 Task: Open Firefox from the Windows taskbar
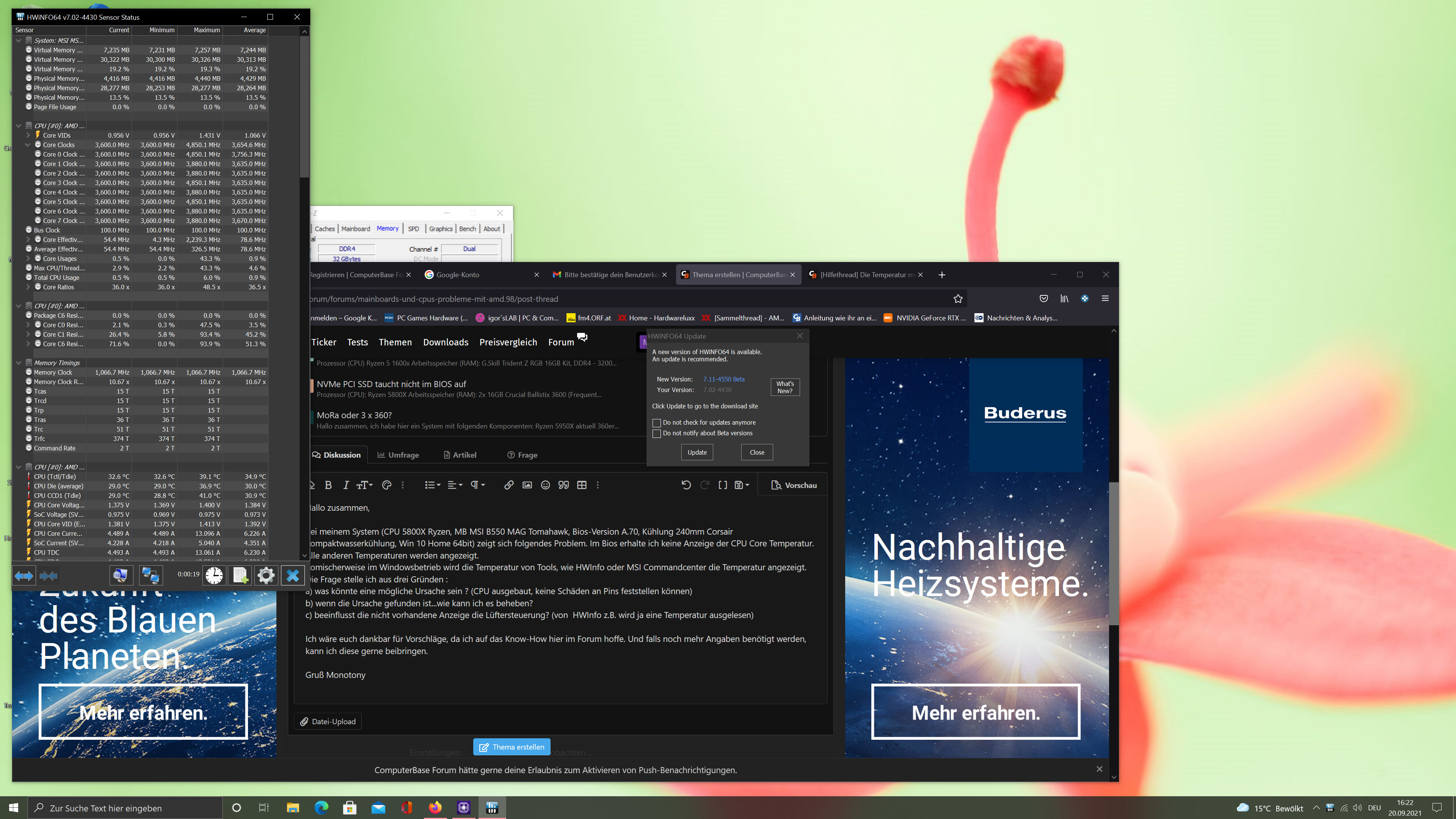click(435, 808)
